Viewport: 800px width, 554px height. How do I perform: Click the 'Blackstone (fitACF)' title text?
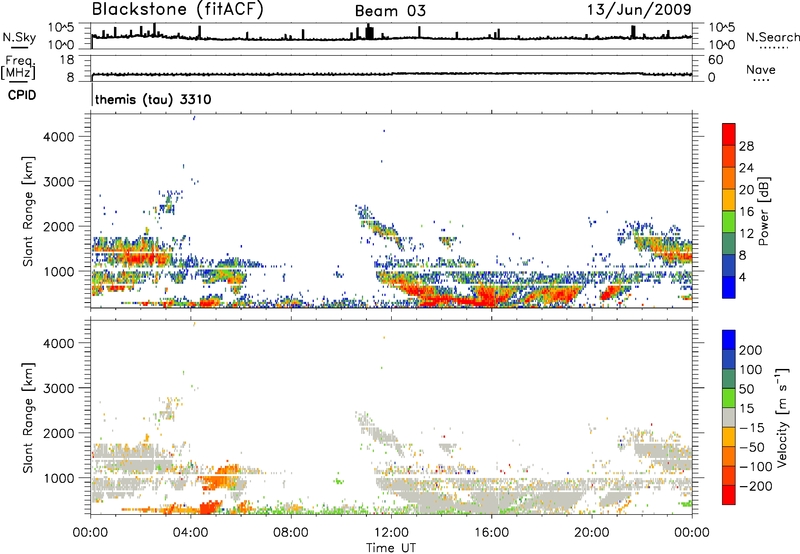pos(177,10)
